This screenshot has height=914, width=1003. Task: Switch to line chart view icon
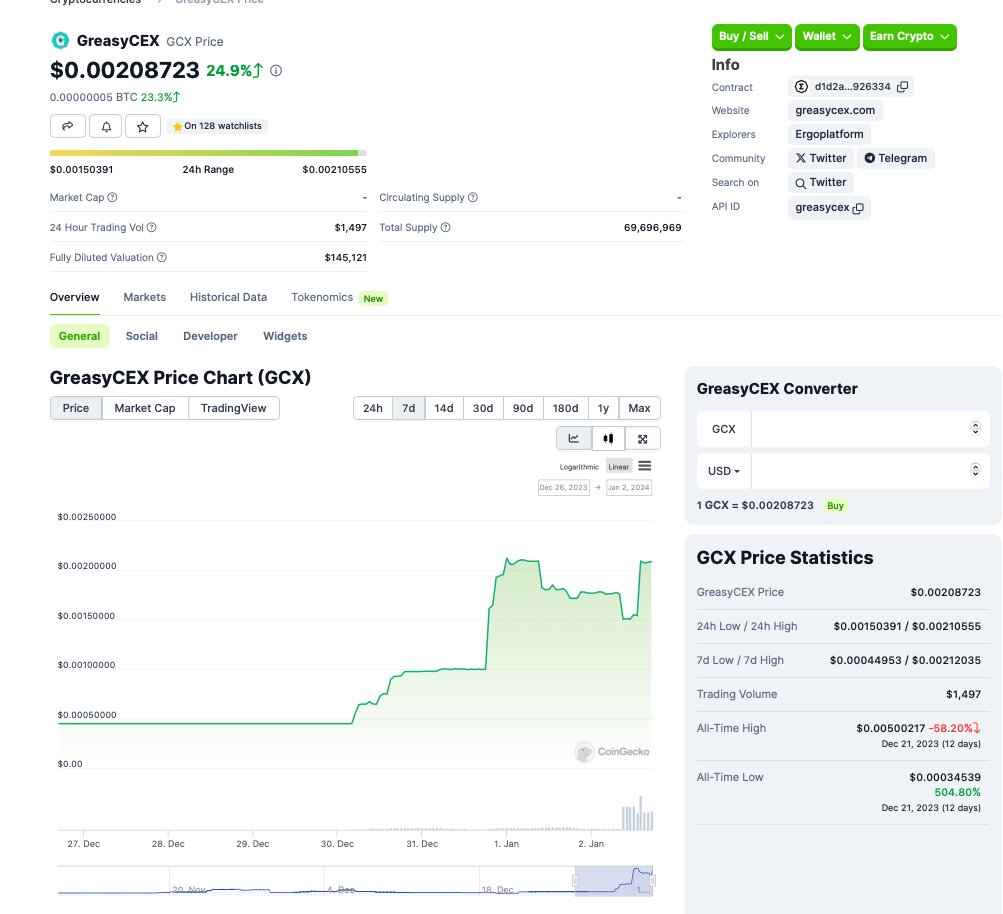tap(574, 438)
